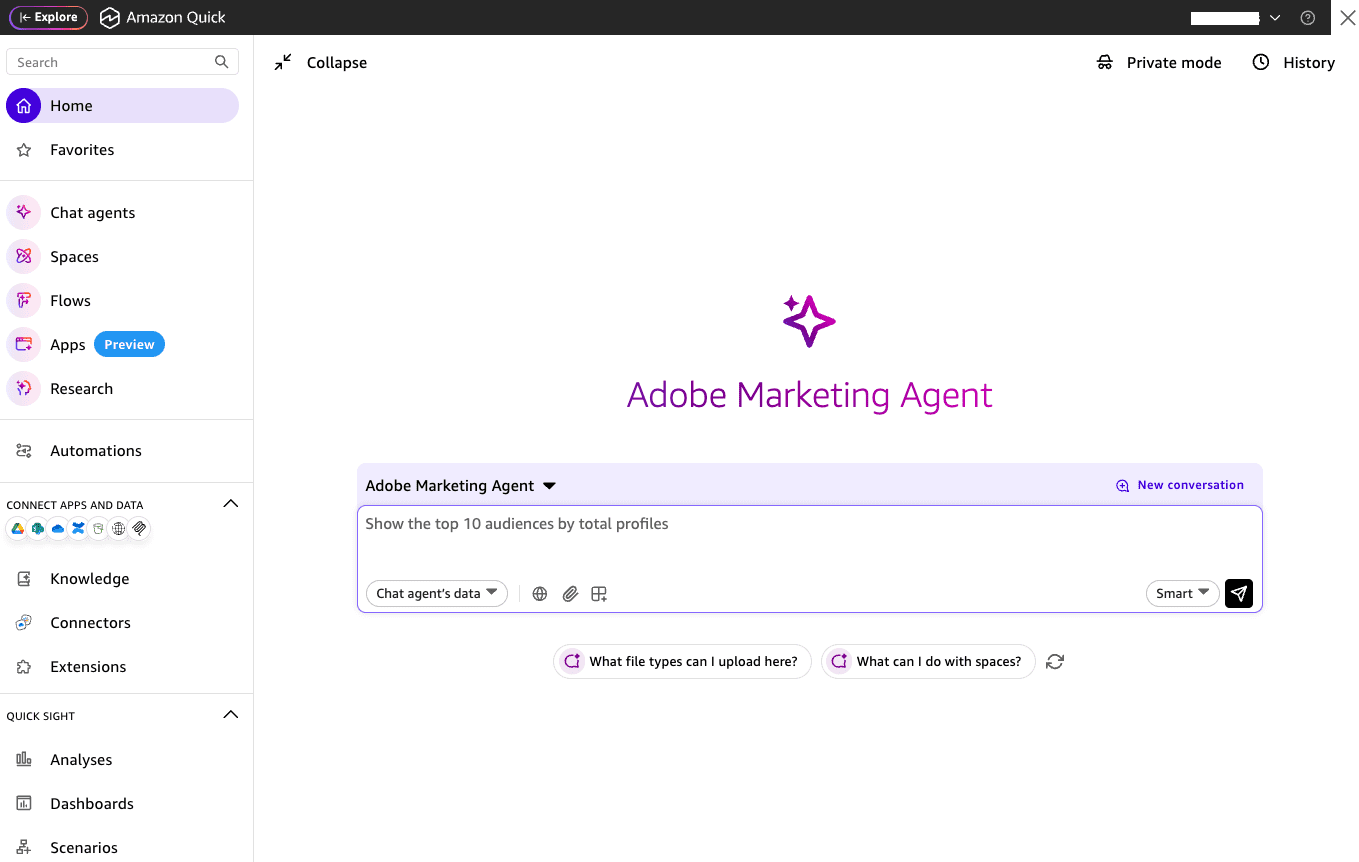
Task: Toggle web search globe icon in prompt
Action: click(540, 594)
